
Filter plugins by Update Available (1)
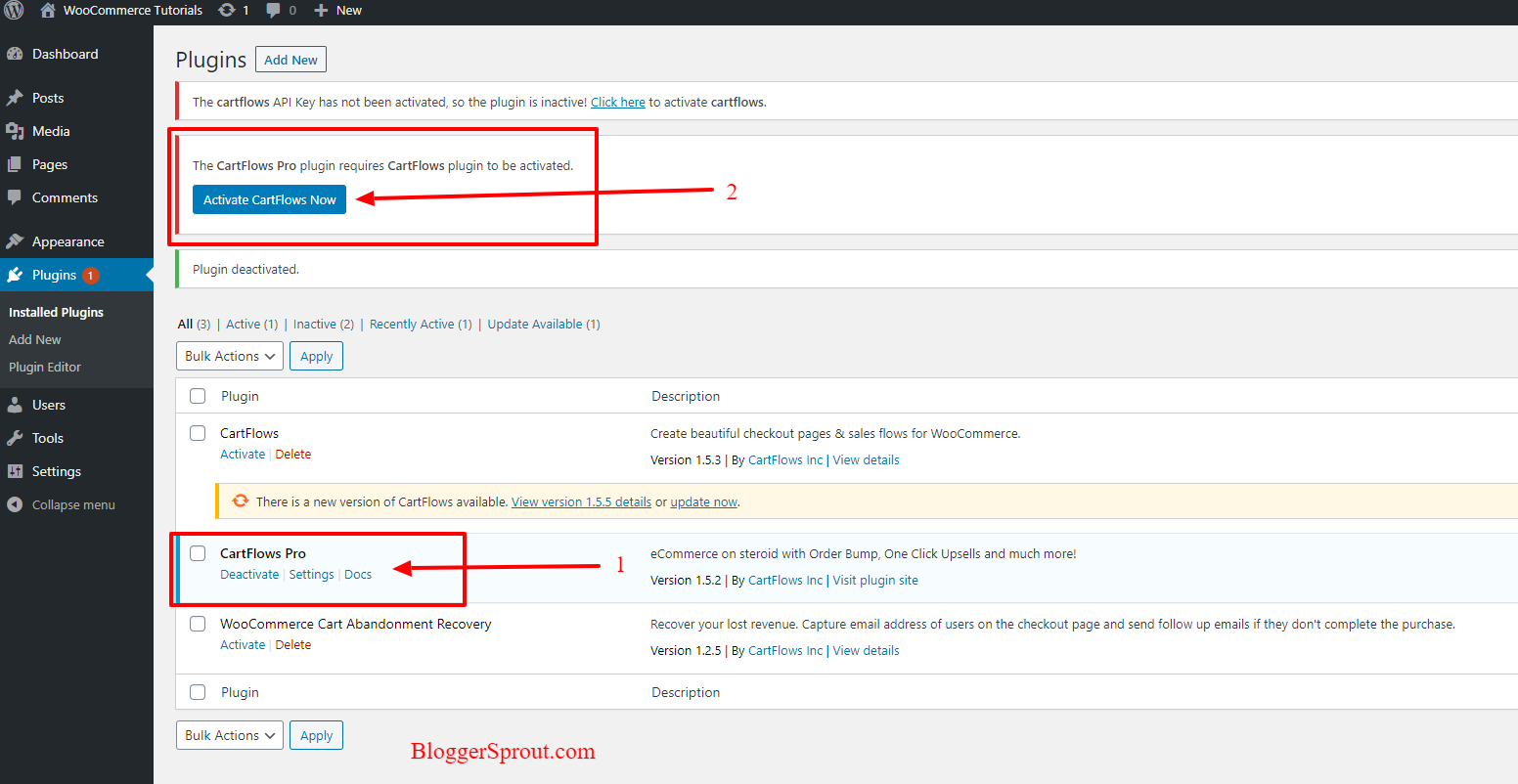[544, 324]
